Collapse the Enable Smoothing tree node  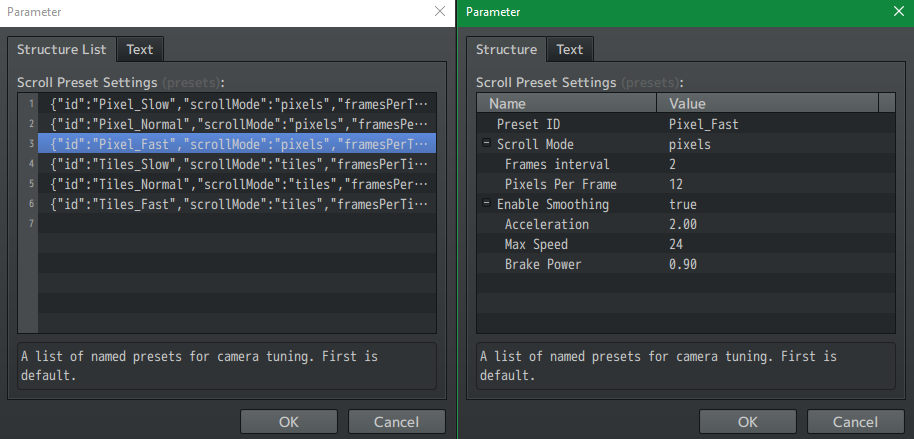pos(486,204)
